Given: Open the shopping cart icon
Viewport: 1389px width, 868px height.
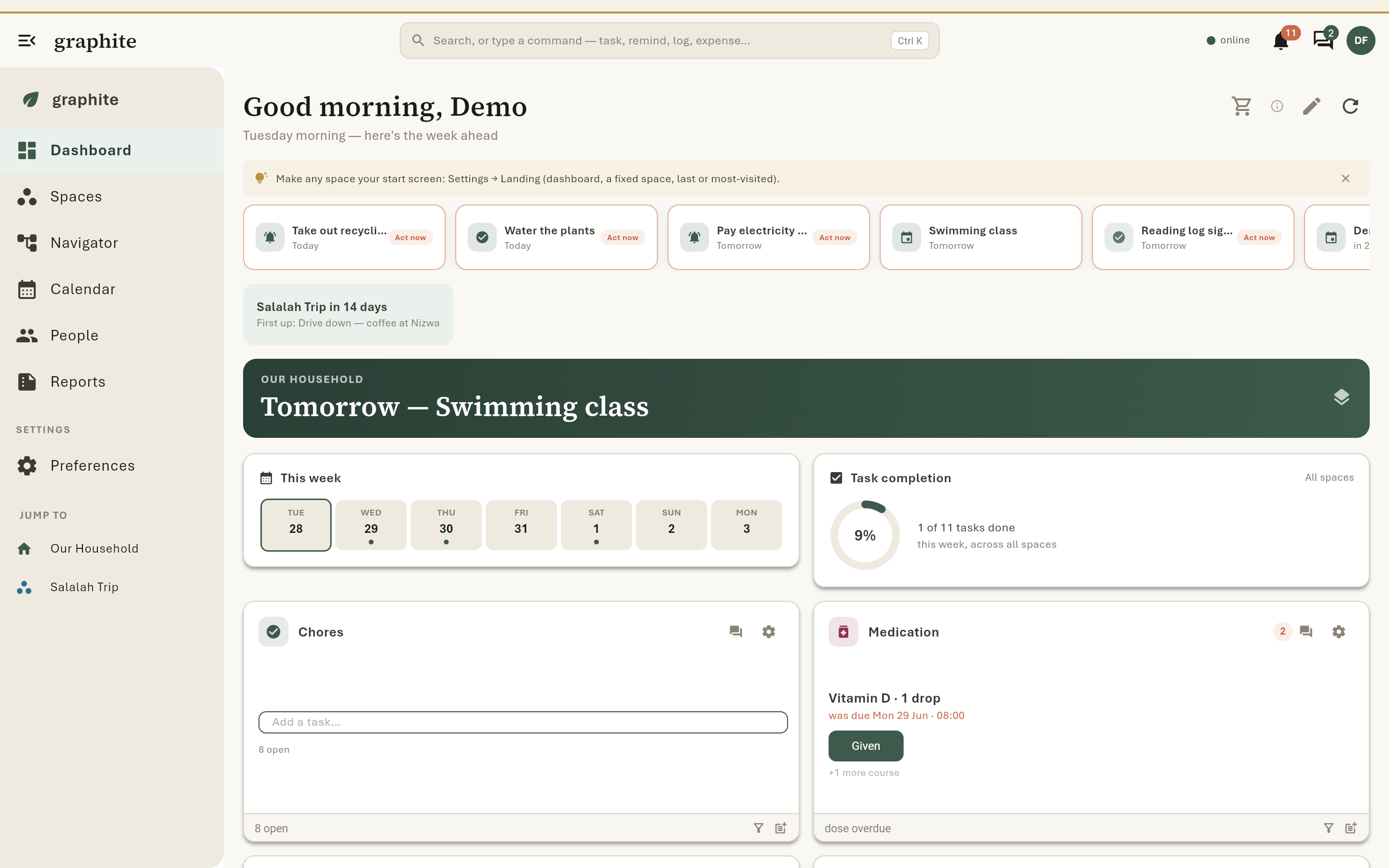Looking at the screenshot, I should [1241, 106].
